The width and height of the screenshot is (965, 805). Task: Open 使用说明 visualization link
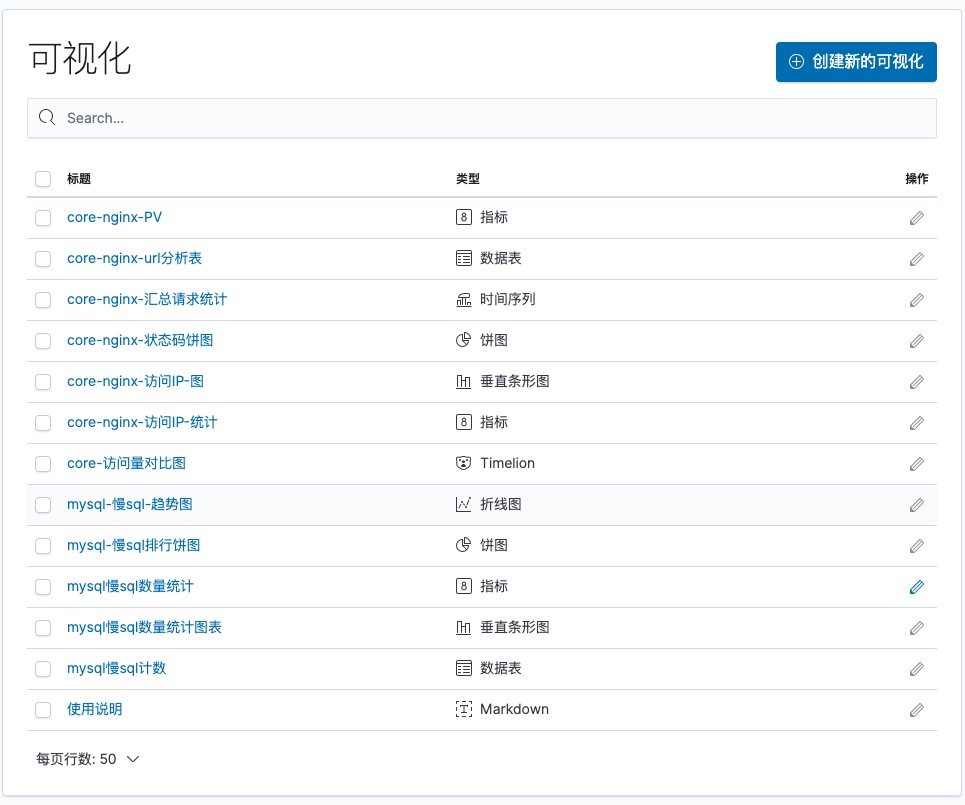tap(94, 709)
